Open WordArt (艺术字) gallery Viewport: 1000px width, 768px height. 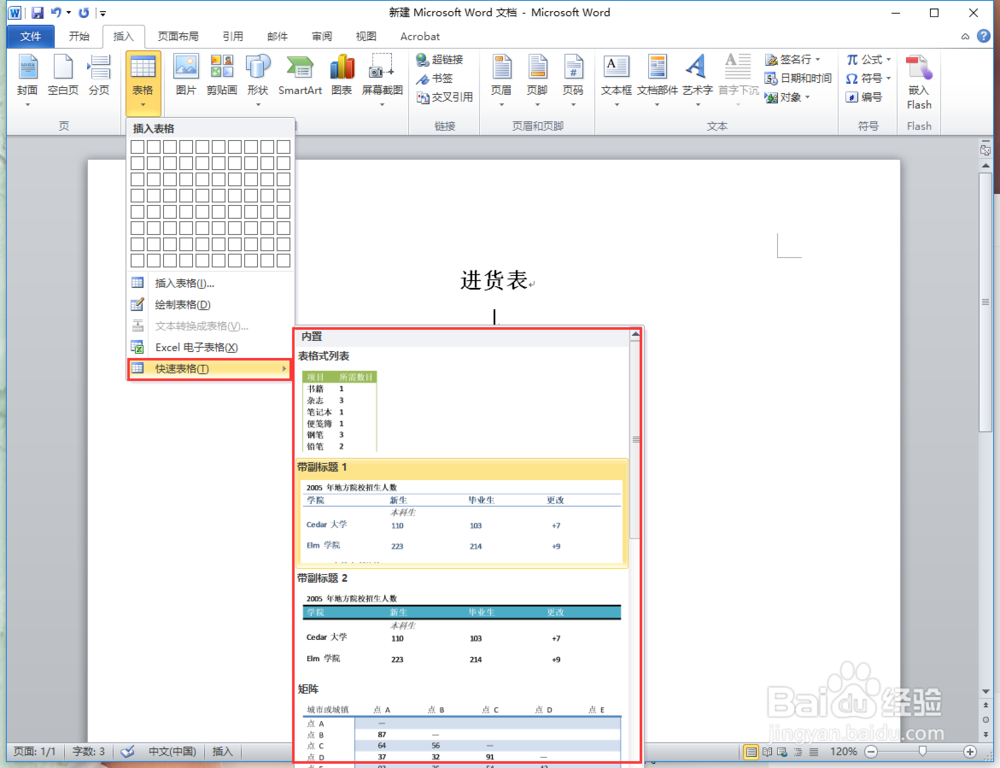click(697, 80)
